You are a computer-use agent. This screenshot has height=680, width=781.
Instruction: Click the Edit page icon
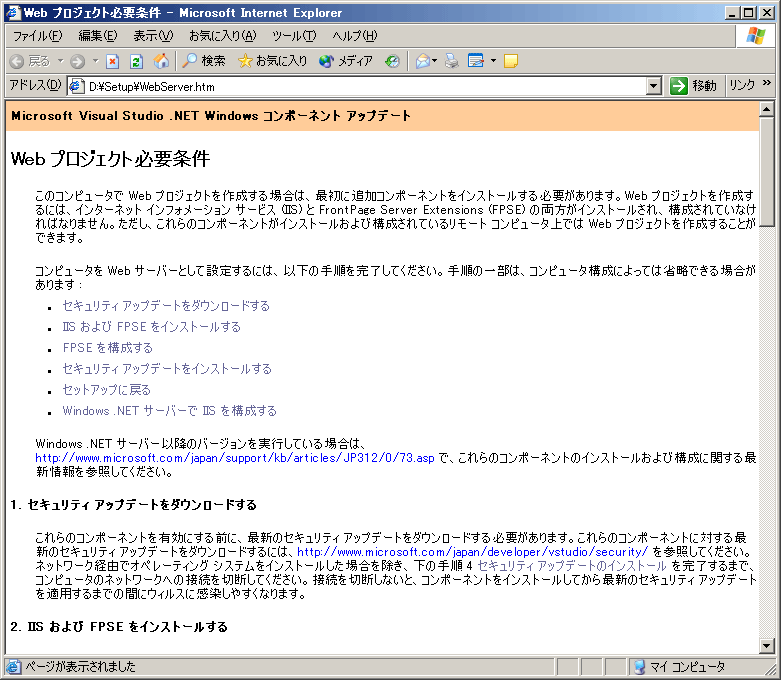click(476, 61)
